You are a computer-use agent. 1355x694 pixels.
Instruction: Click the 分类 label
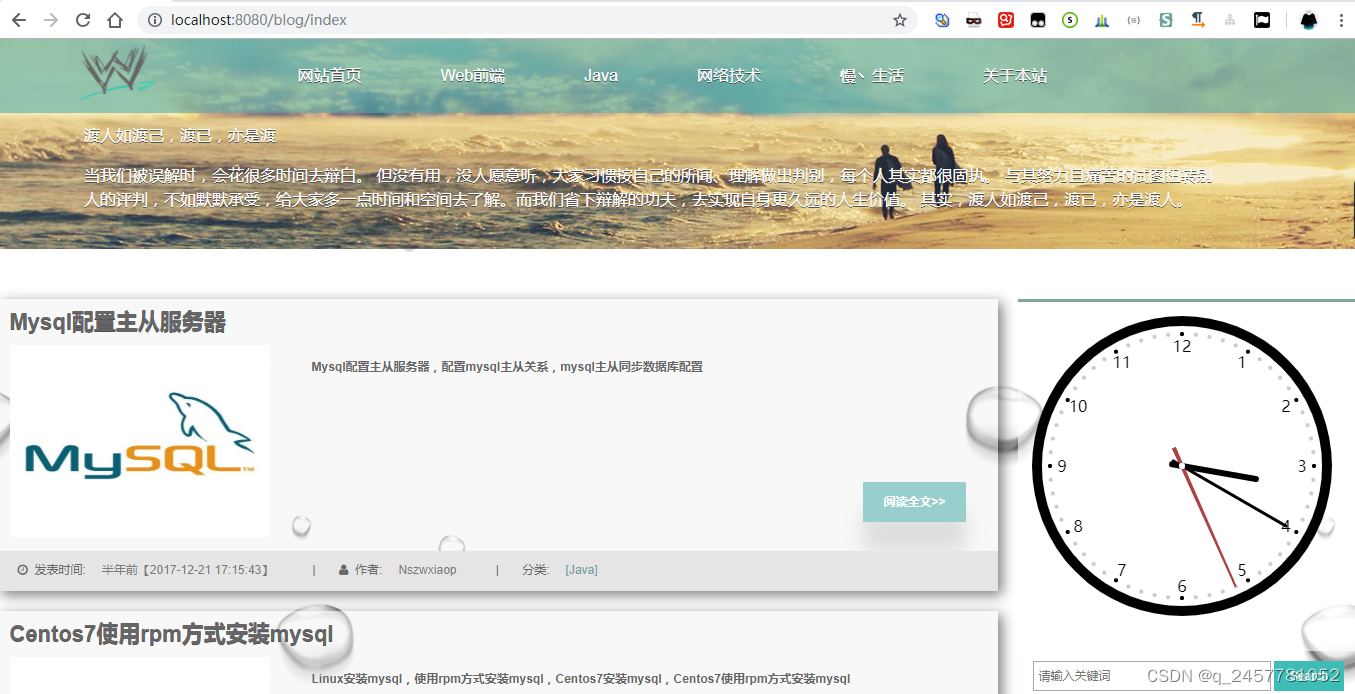[536, 570]
